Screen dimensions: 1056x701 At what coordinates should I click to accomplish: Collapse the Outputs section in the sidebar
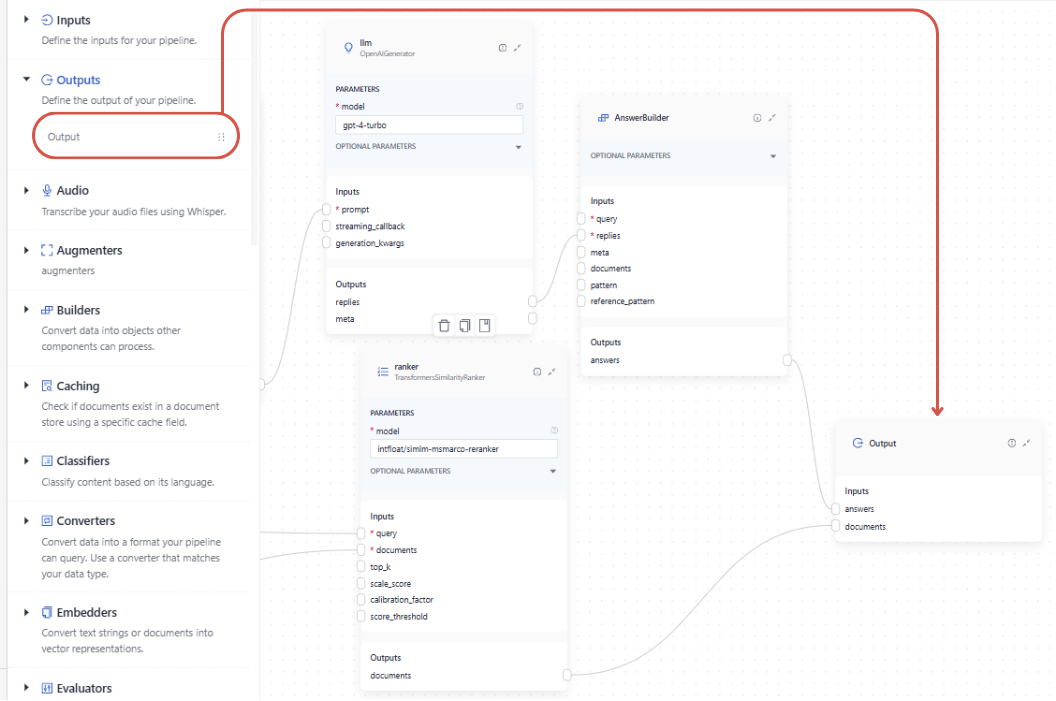tap(25, 80)
